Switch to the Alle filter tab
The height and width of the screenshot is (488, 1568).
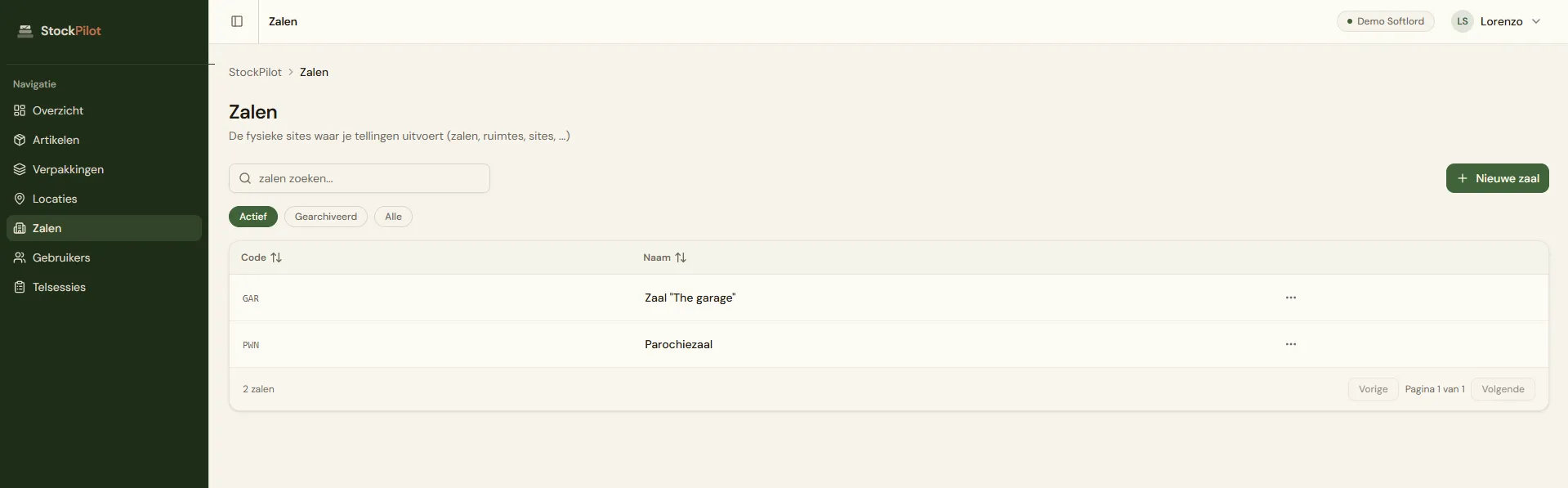click(x=393, y=217)
